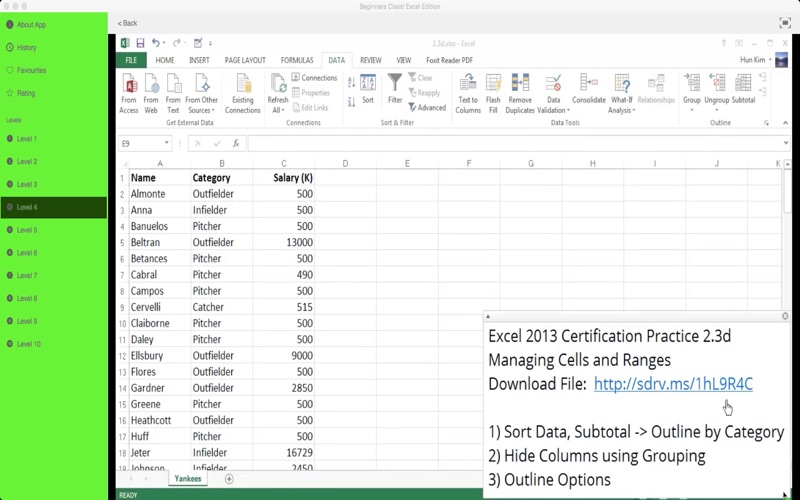Open the FILE tab
The height and width of the screenshot is (500, 800).
[x=131, y=60]
